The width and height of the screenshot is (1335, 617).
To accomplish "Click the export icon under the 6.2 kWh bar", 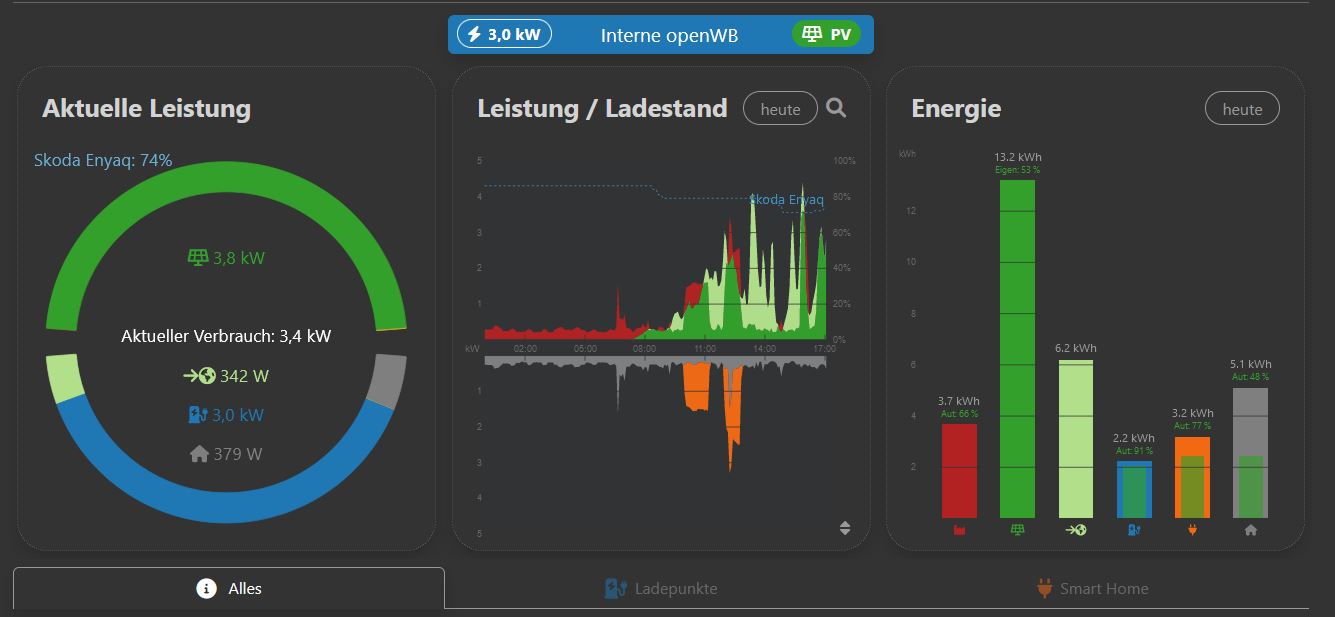I will coord(1076,530).
